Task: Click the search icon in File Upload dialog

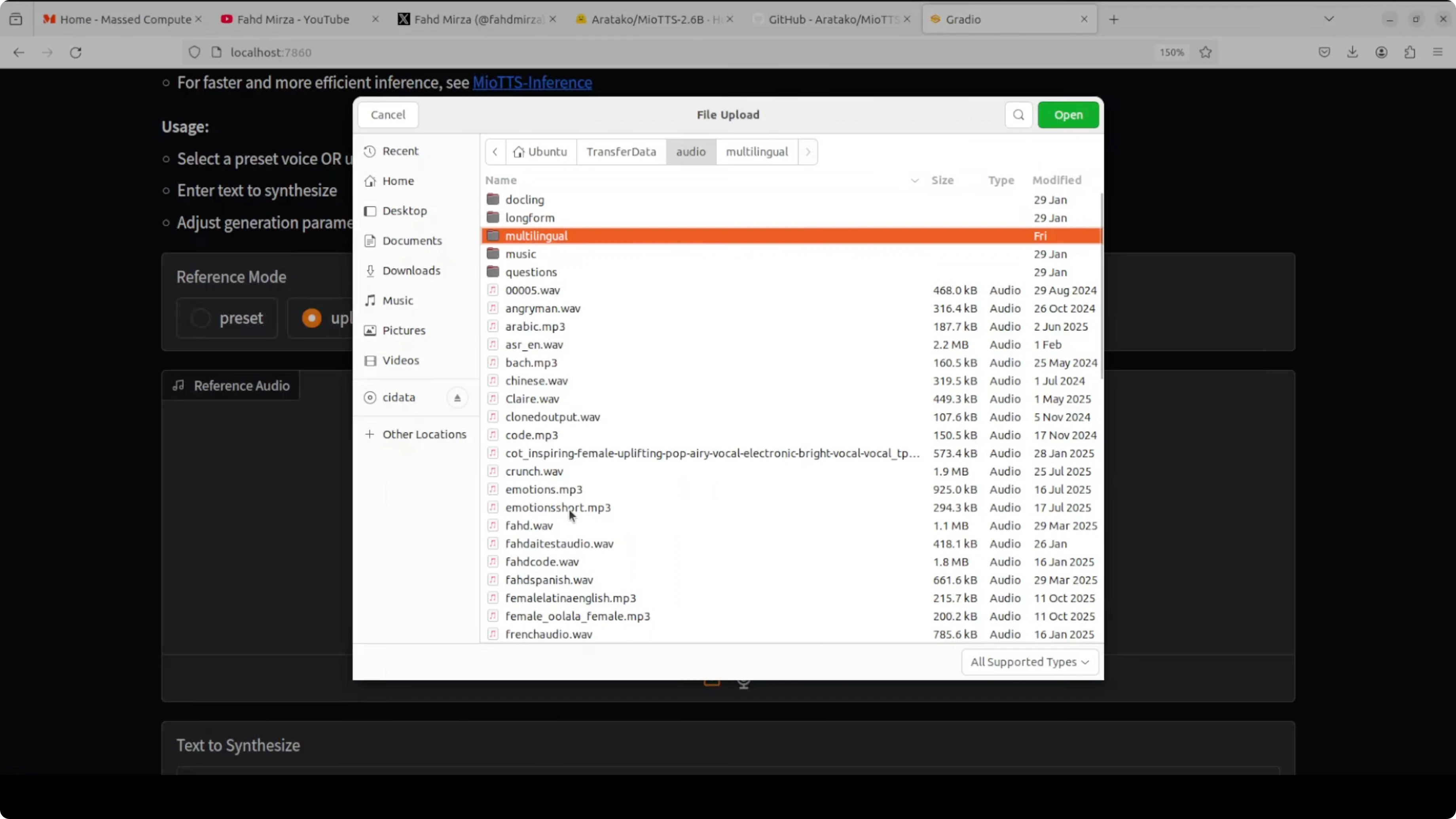Action: pos(1018,115)
